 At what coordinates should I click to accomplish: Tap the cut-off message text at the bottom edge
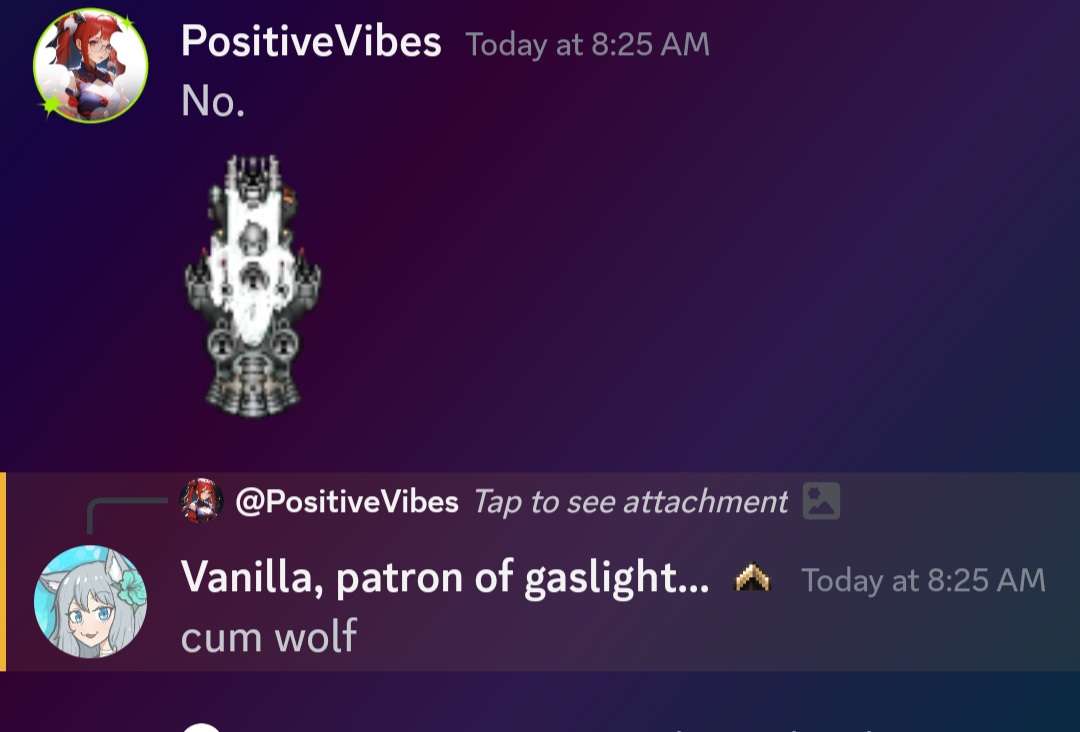(x=775, y=729)
